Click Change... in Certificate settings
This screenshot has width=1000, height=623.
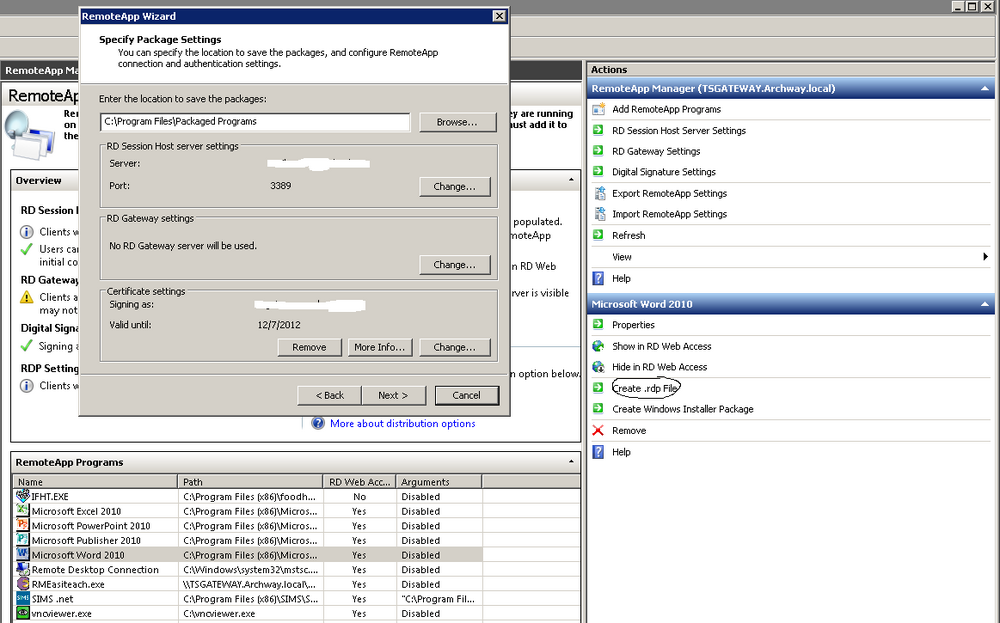pos(455,347)
